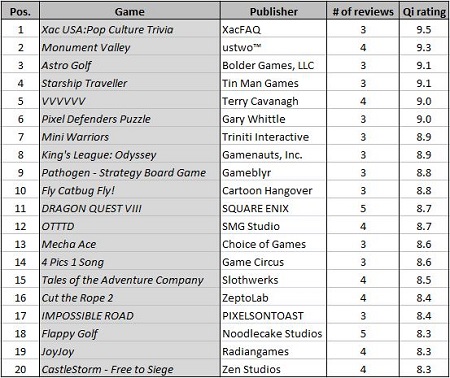The height and width of the screenshot is (378, 450).
Task: Click the Xac USA:Pop Culture Trivia cell
Action: tap(130, 29)
